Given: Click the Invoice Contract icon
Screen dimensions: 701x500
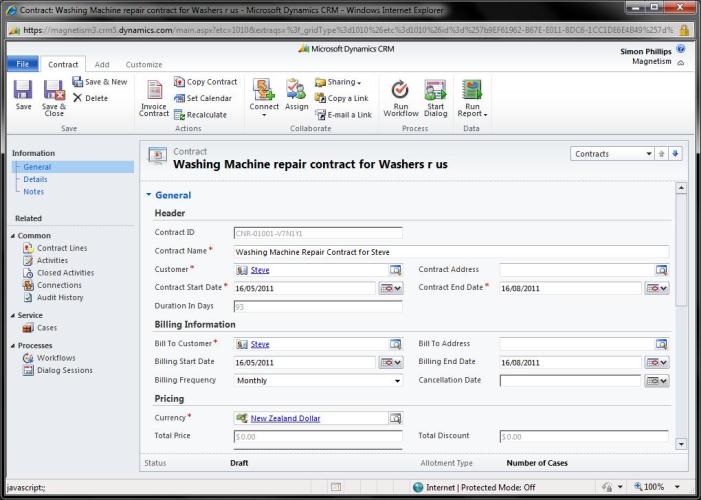Looking at the screenshot, I should [x=154, y=91].
